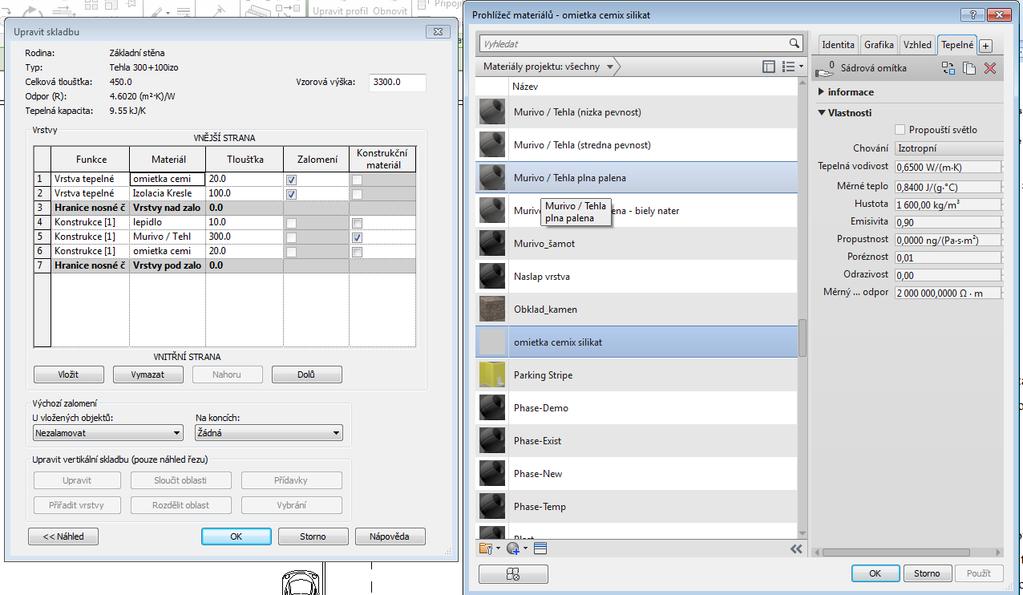Viewport: 1023px width, 595px height.
Task: Enable the Propouští světlo checkbox
Action: coord(900,129)
